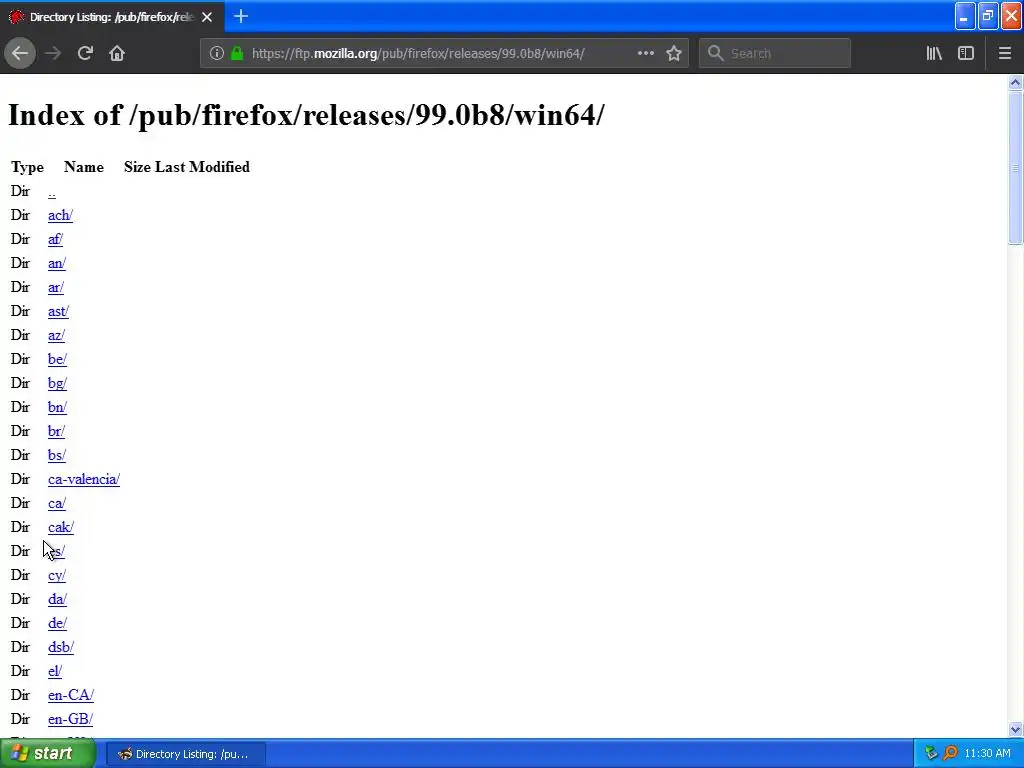This screenshot has height=768, width=1024.
Task: Open the ast/ directory
Action: (58, 312)
